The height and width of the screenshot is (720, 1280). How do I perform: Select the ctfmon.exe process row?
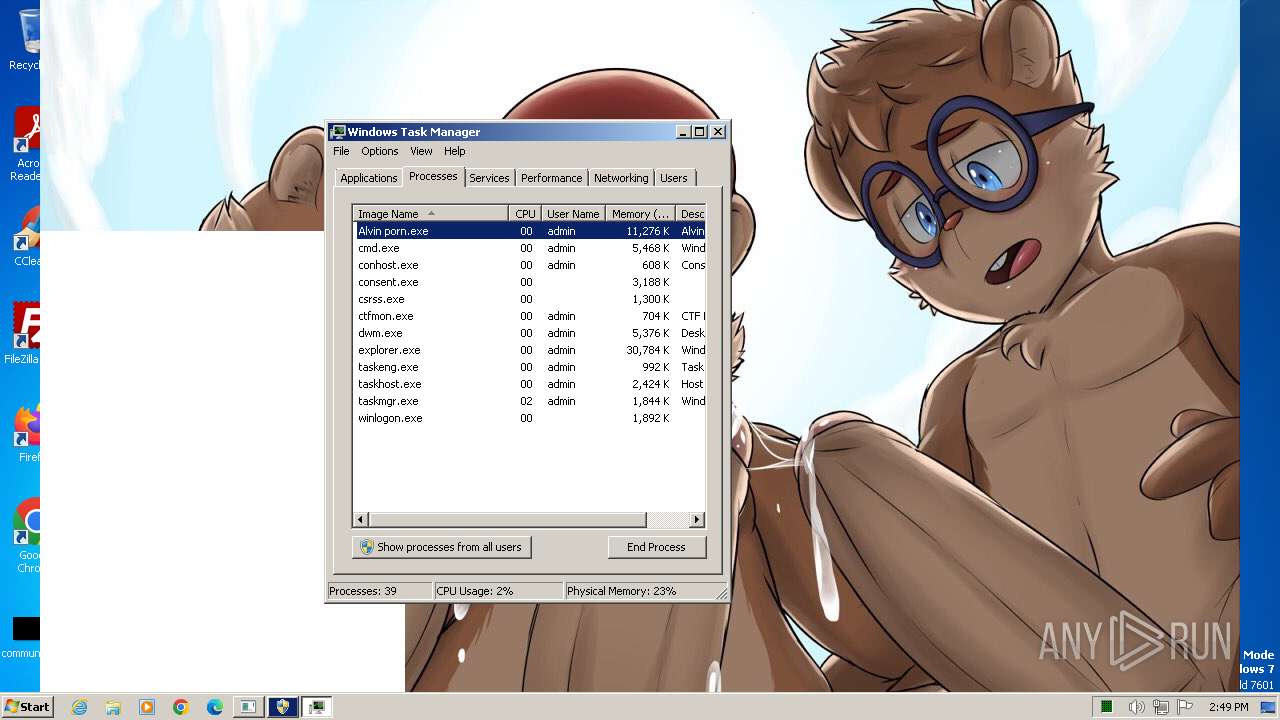tap(529, 316)
